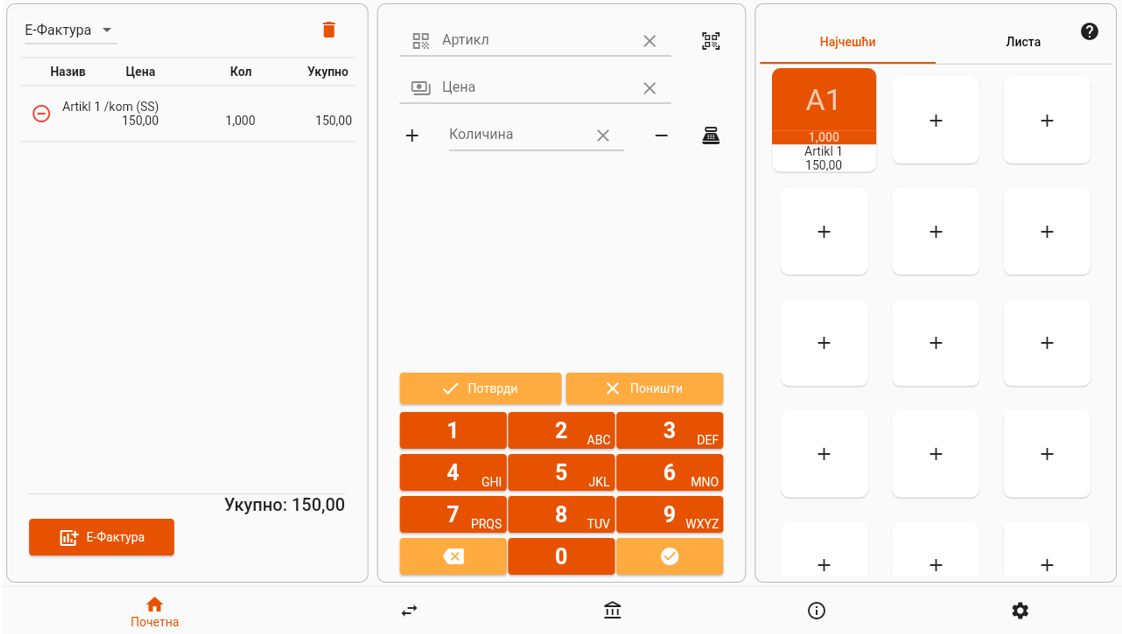Clear the Артикл field with X
Viewport: 1122px width, 634px height.
click(649, 41)
